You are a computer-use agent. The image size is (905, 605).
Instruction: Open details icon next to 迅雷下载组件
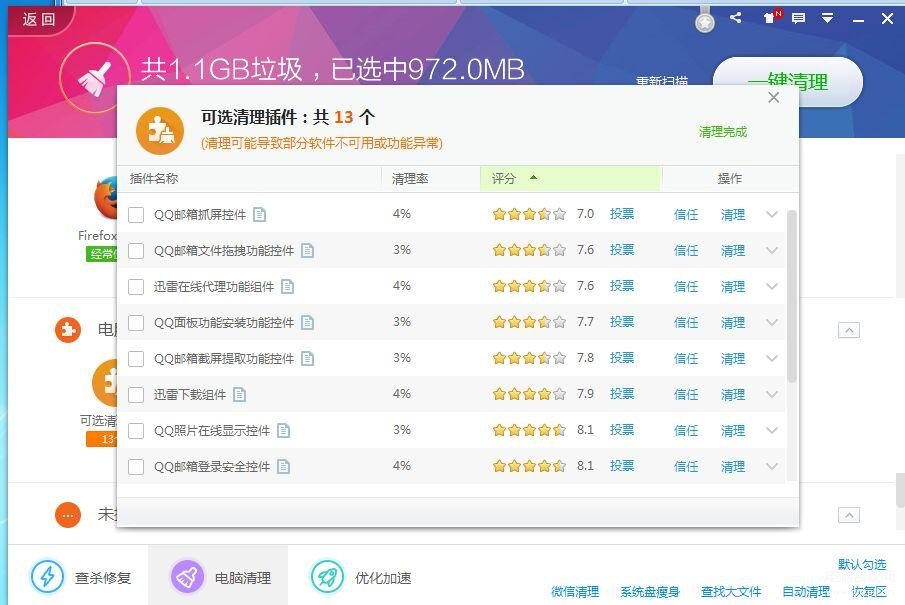[x=240, y=394]
